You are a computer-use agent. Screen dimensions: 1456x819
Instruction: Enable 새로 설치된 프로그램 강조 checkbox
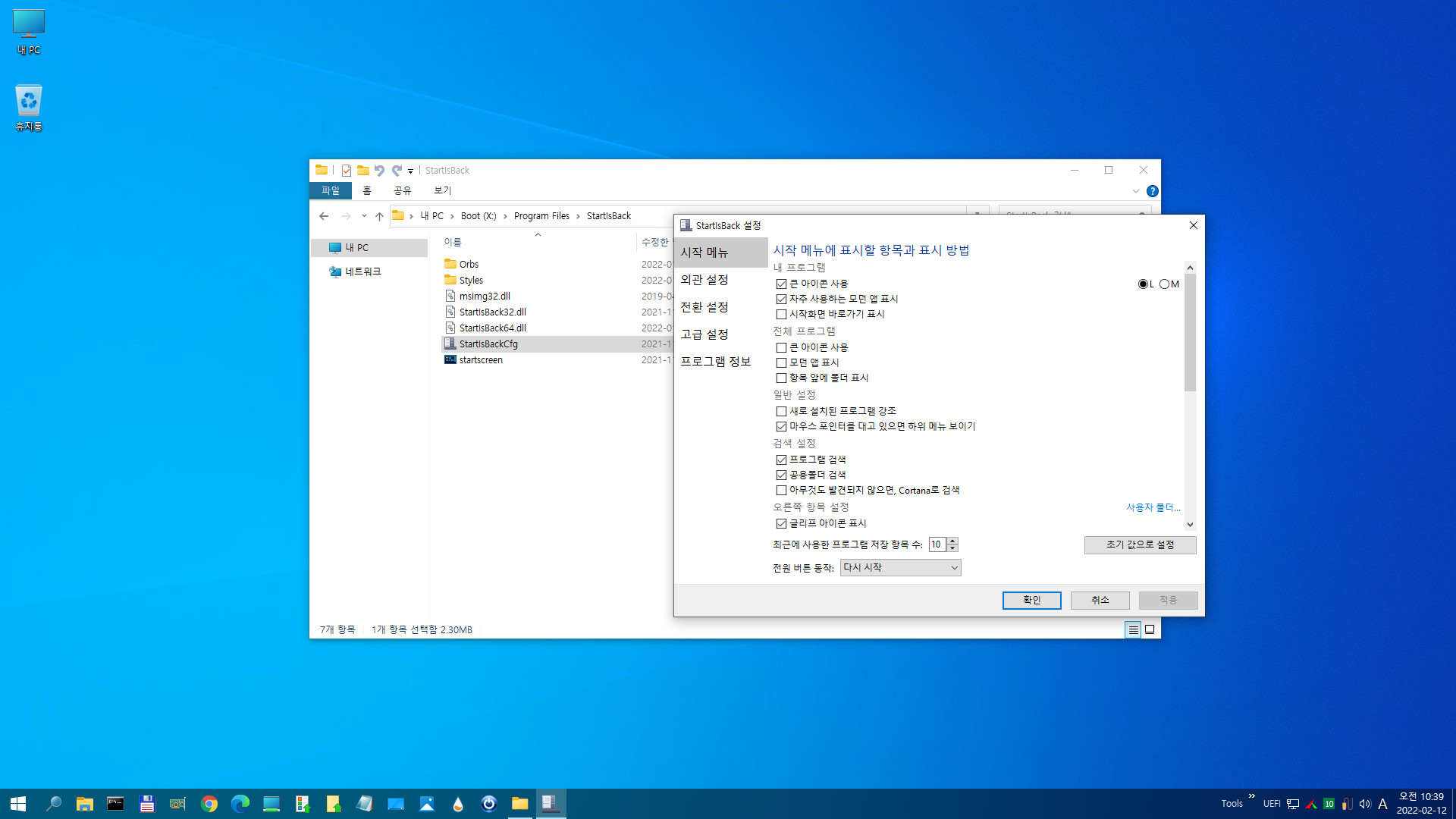[781, 411]
